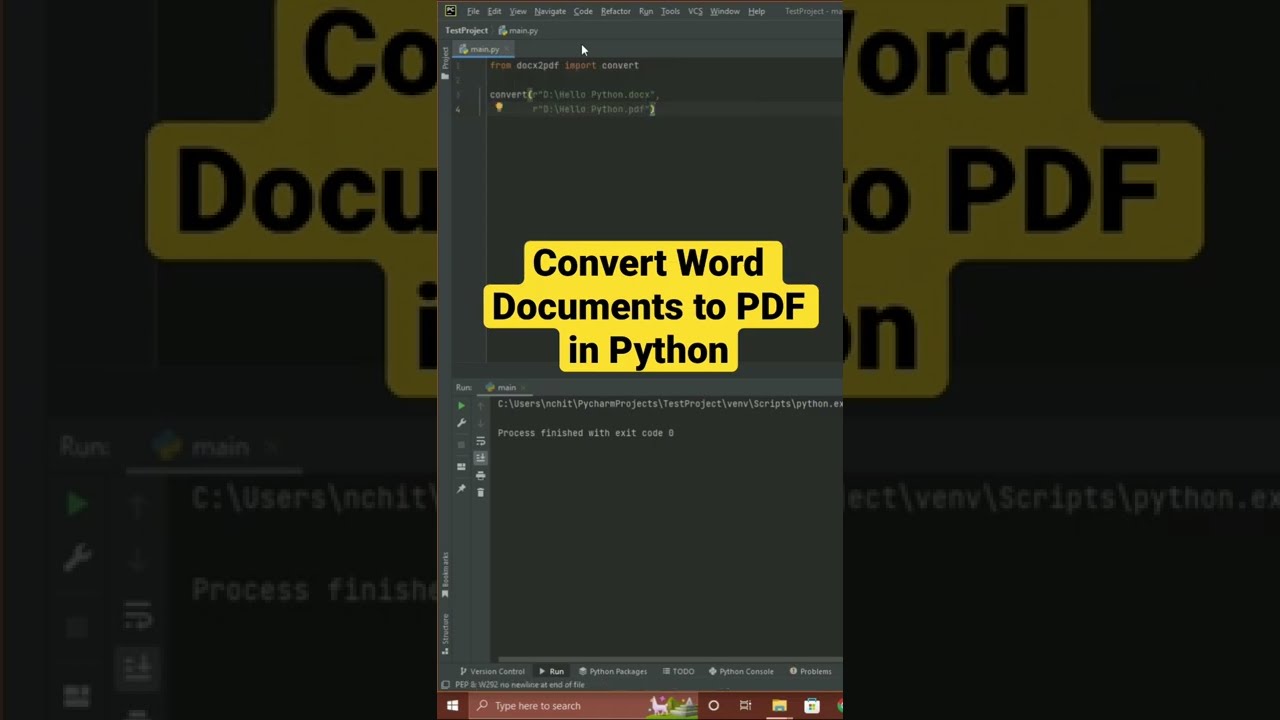Click 'Process finished with exit code 0' text
Image resolution: width=1280 pixels, height=720 pixels.
[586, 433]
